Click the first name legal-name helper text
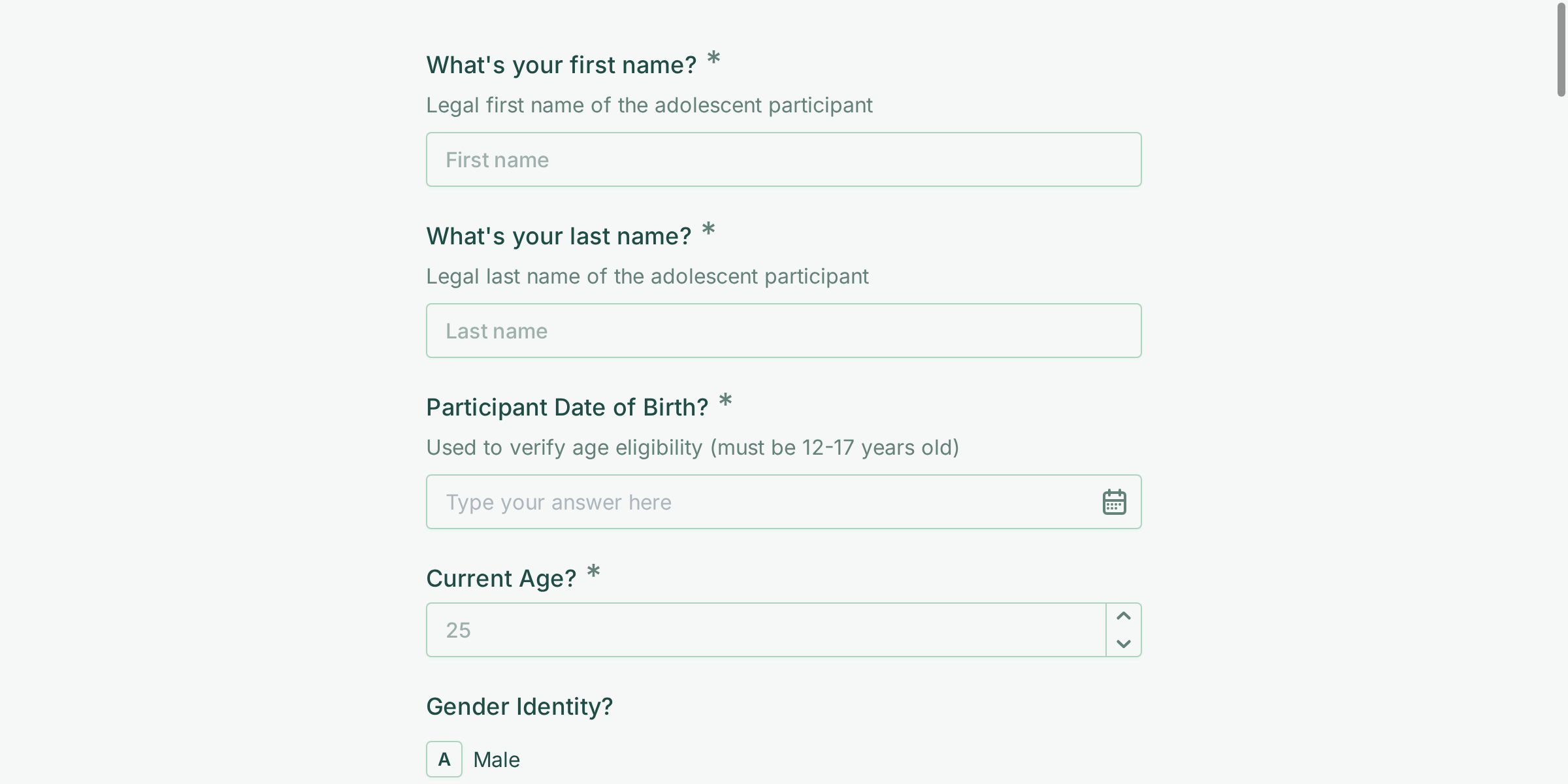 tap(649, 105)
